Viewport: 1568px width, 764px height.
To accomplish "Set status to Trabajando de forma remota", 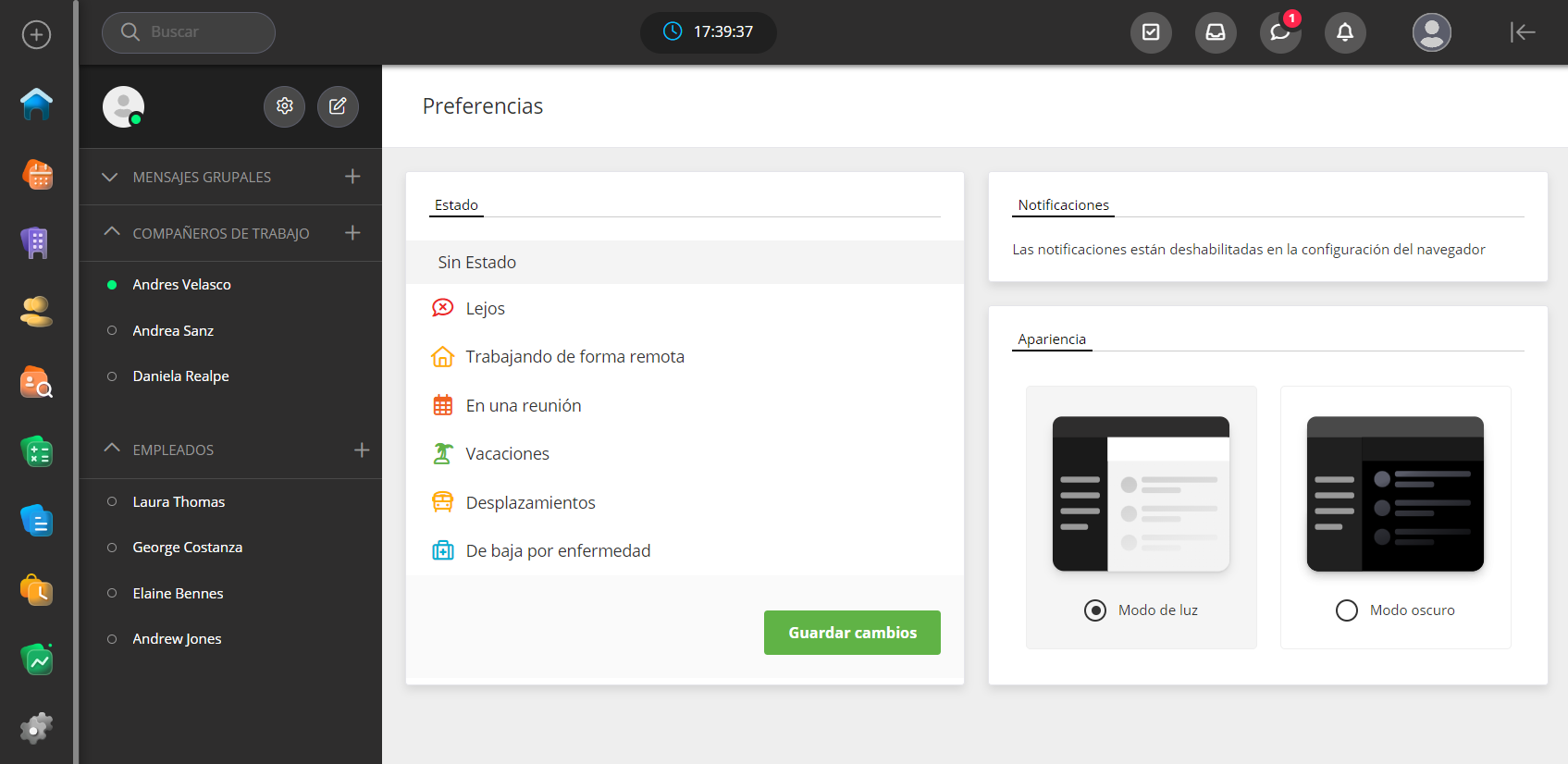I will (574, 357).
